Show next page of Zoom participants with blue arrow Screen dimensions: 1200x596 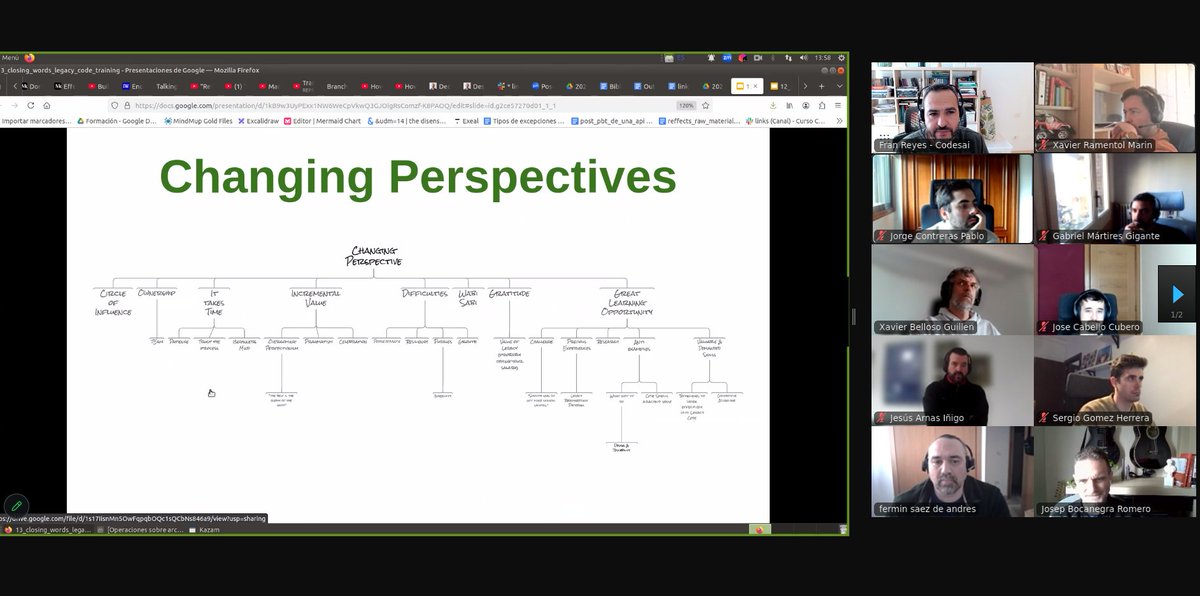click(1178, 294)
